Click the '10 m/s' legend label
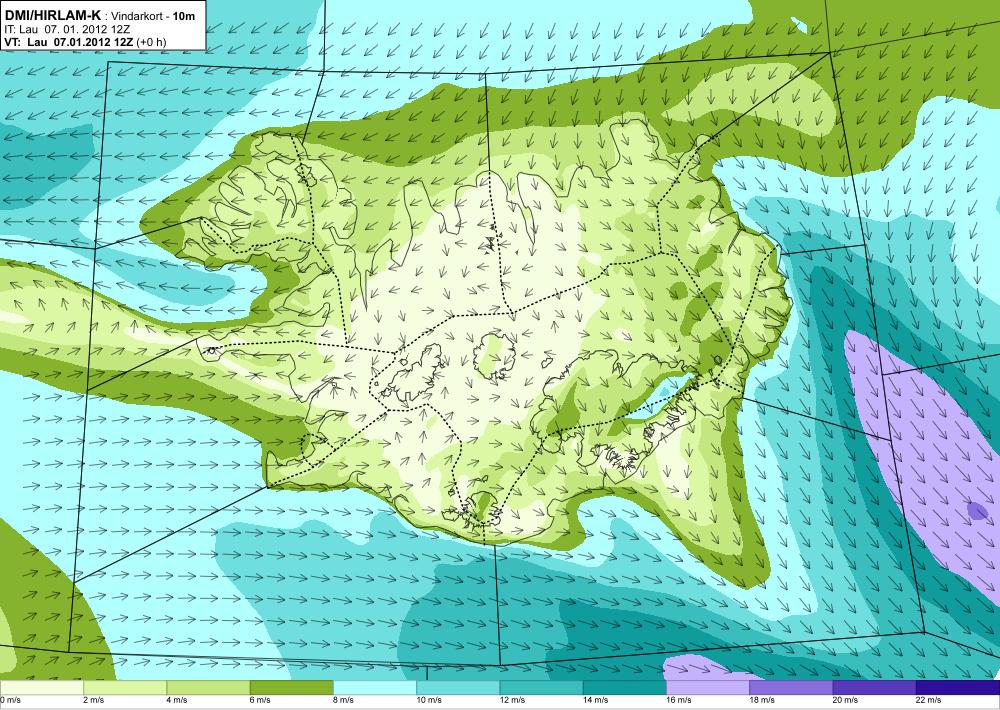Image resolution: width=1000 pixels, height=710 pixels. pyautogui.click(x=429, y=700)
